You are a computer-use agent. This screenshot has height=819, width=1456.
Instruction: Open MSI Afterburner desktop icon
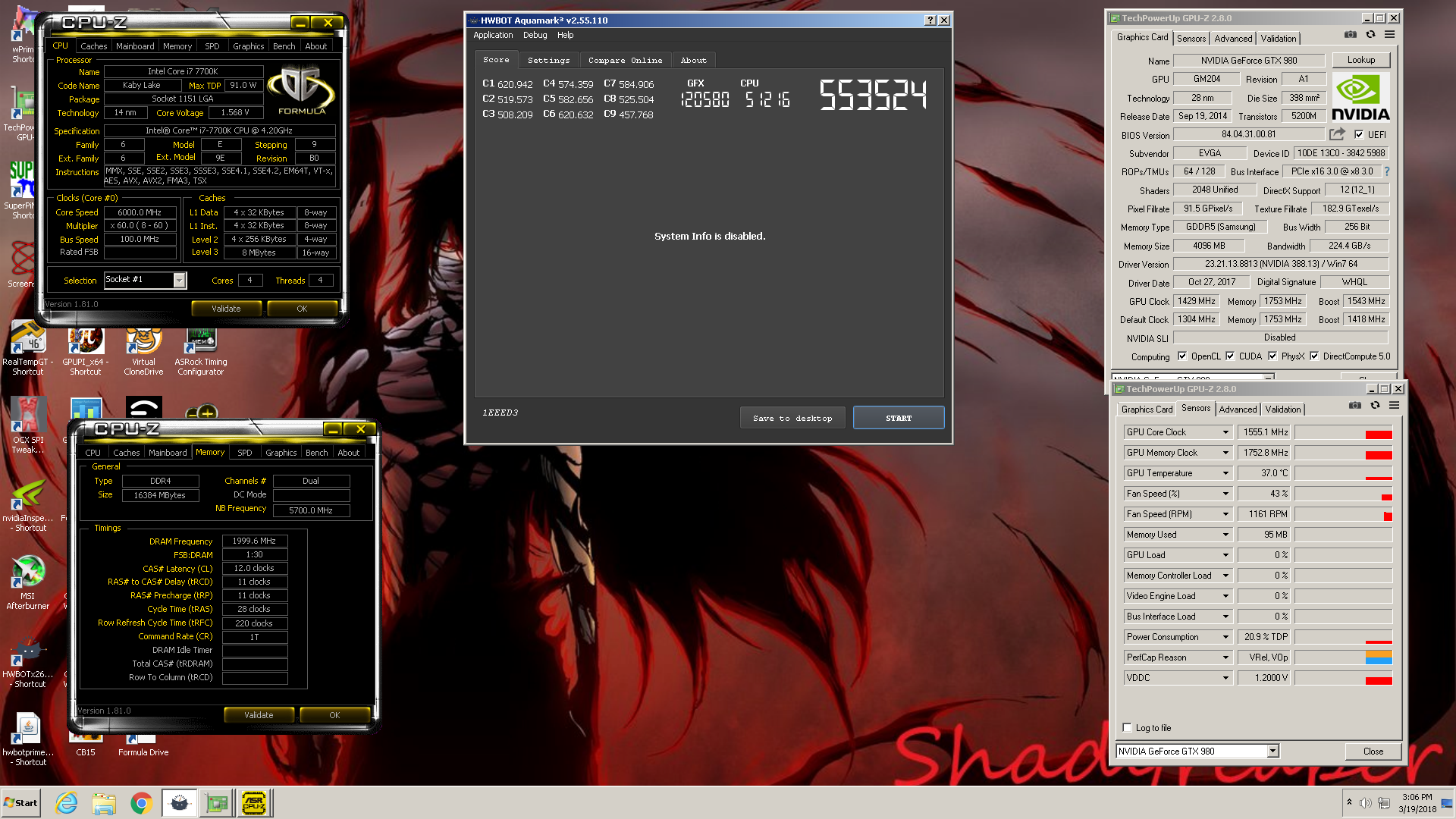click(x=28, y=582)
